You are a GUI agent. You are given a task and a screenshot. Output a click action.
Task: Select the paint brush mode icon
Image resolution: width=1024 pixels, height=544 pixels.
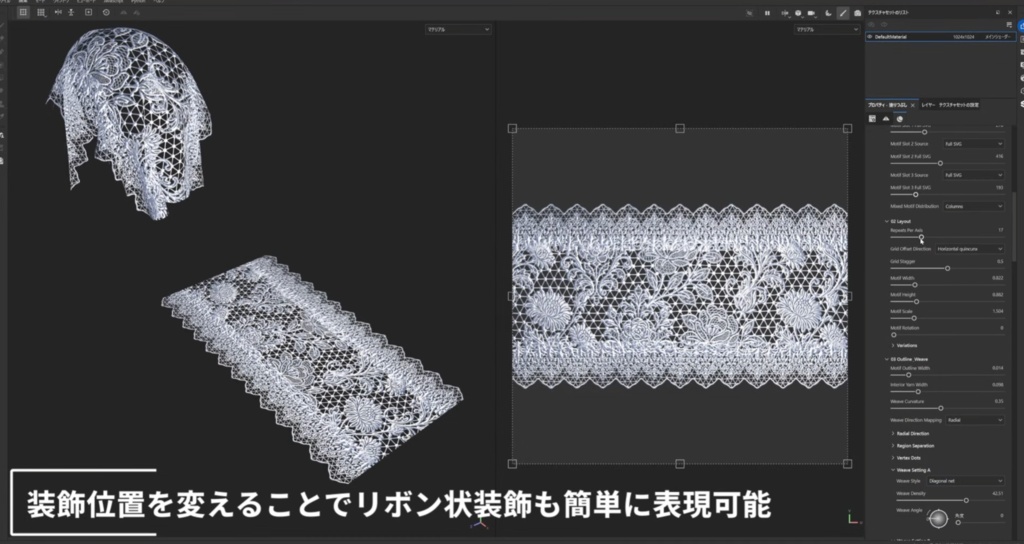[842, 13]
